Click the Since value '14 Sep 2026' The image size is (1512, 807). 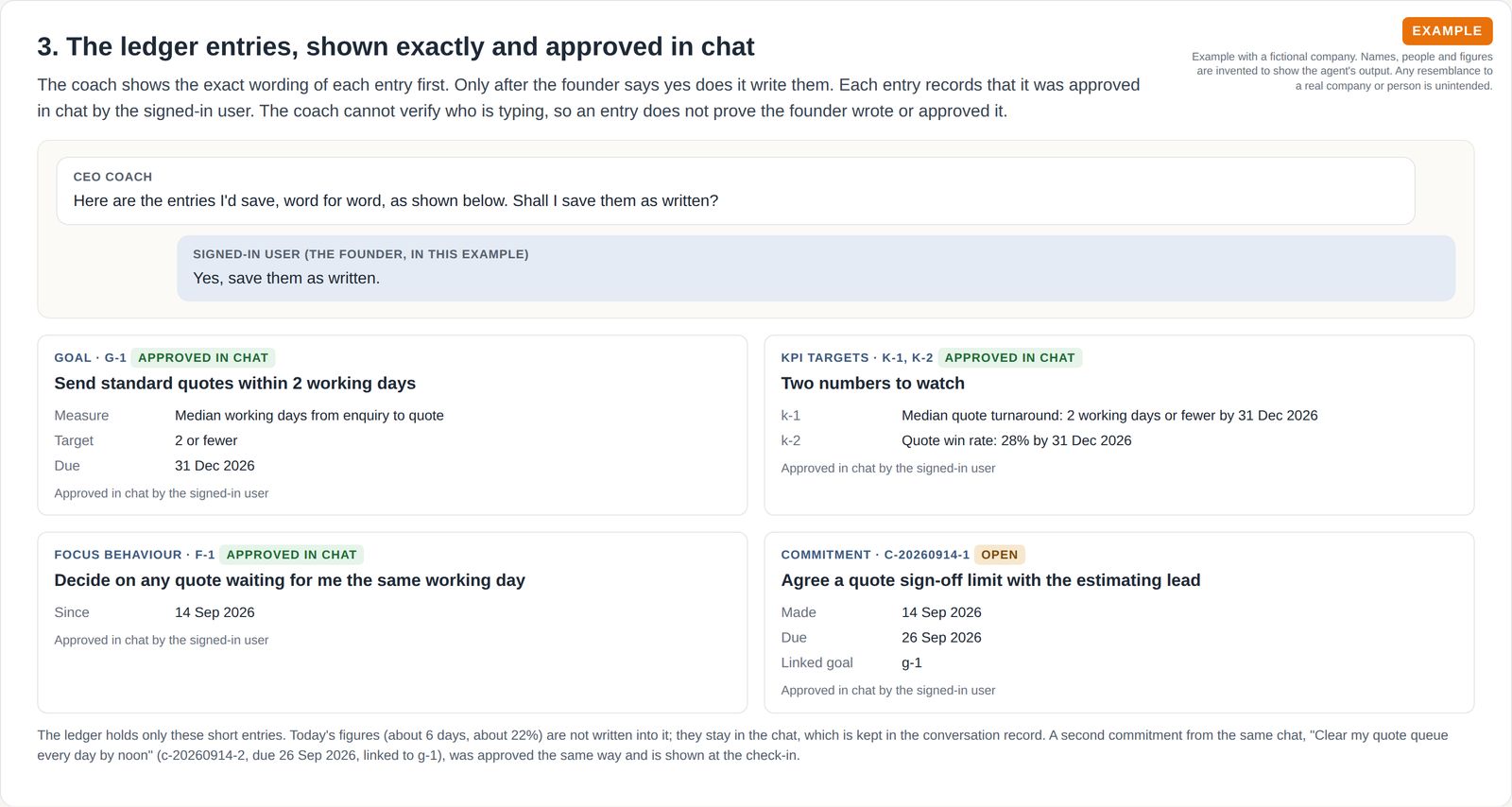[215, 612]
